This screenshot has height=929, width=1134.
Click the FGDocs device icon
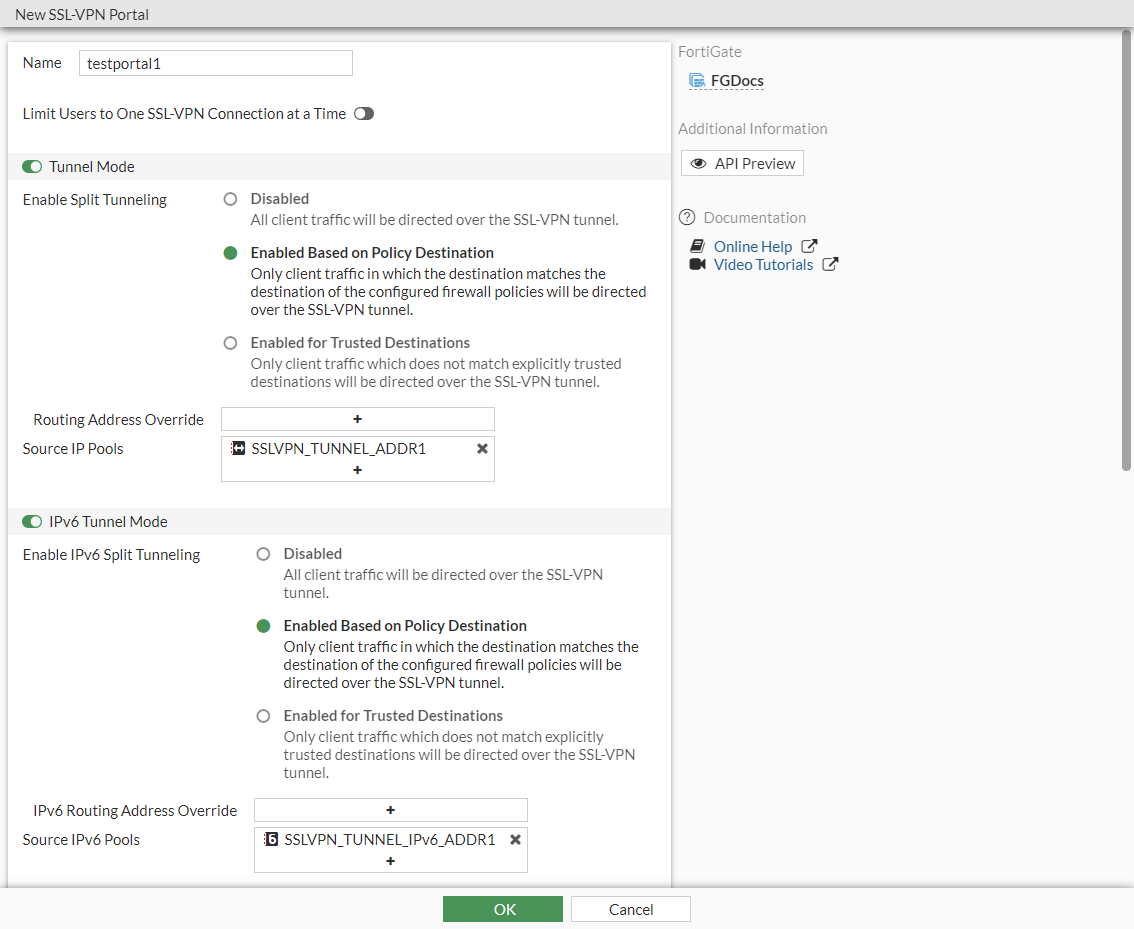pyautogui.click(x=697, y=81)
